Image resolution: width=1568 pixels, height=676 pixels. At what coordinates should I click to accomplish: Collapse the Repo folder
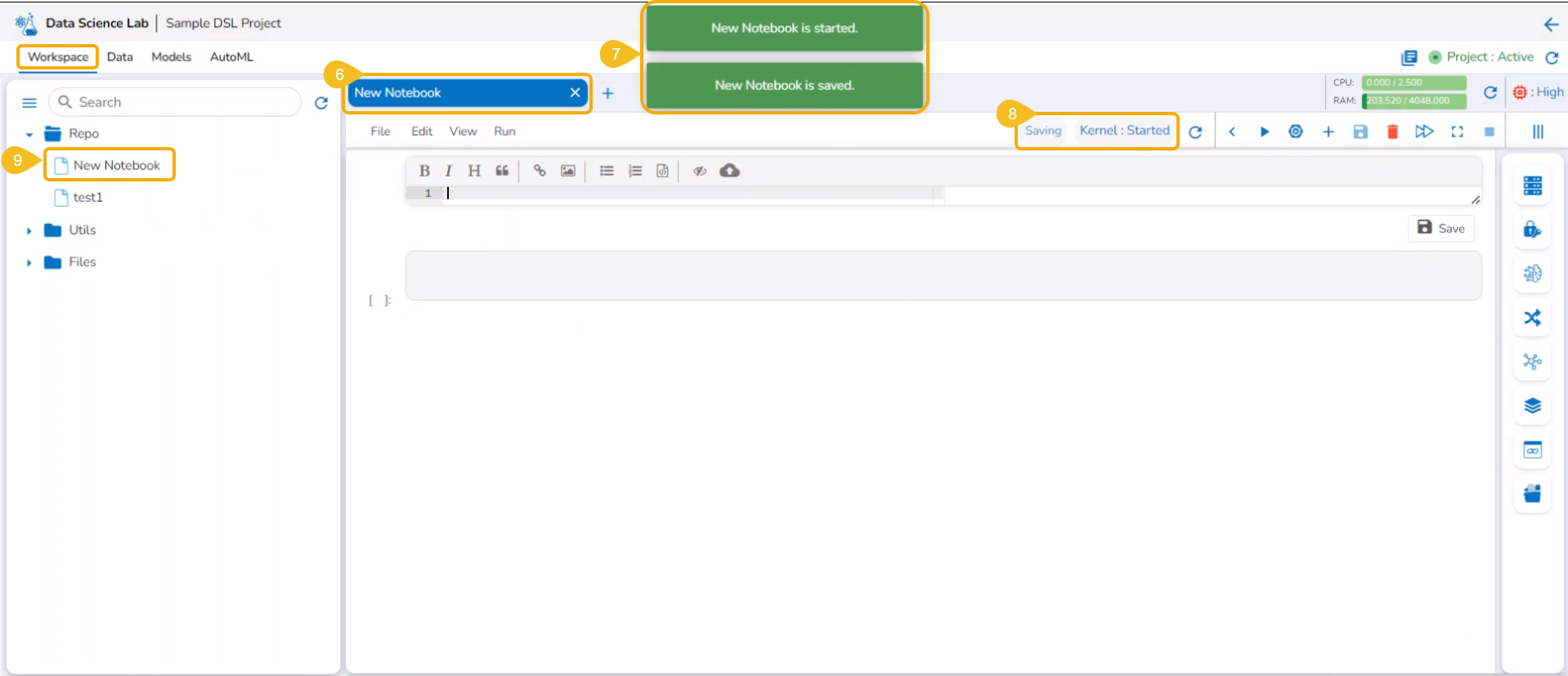(x=29, y=134)
